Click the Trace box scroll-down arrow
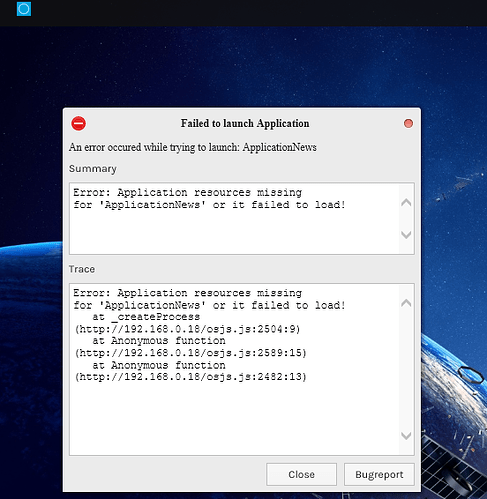The image size is (487, 499). point(406,435)
